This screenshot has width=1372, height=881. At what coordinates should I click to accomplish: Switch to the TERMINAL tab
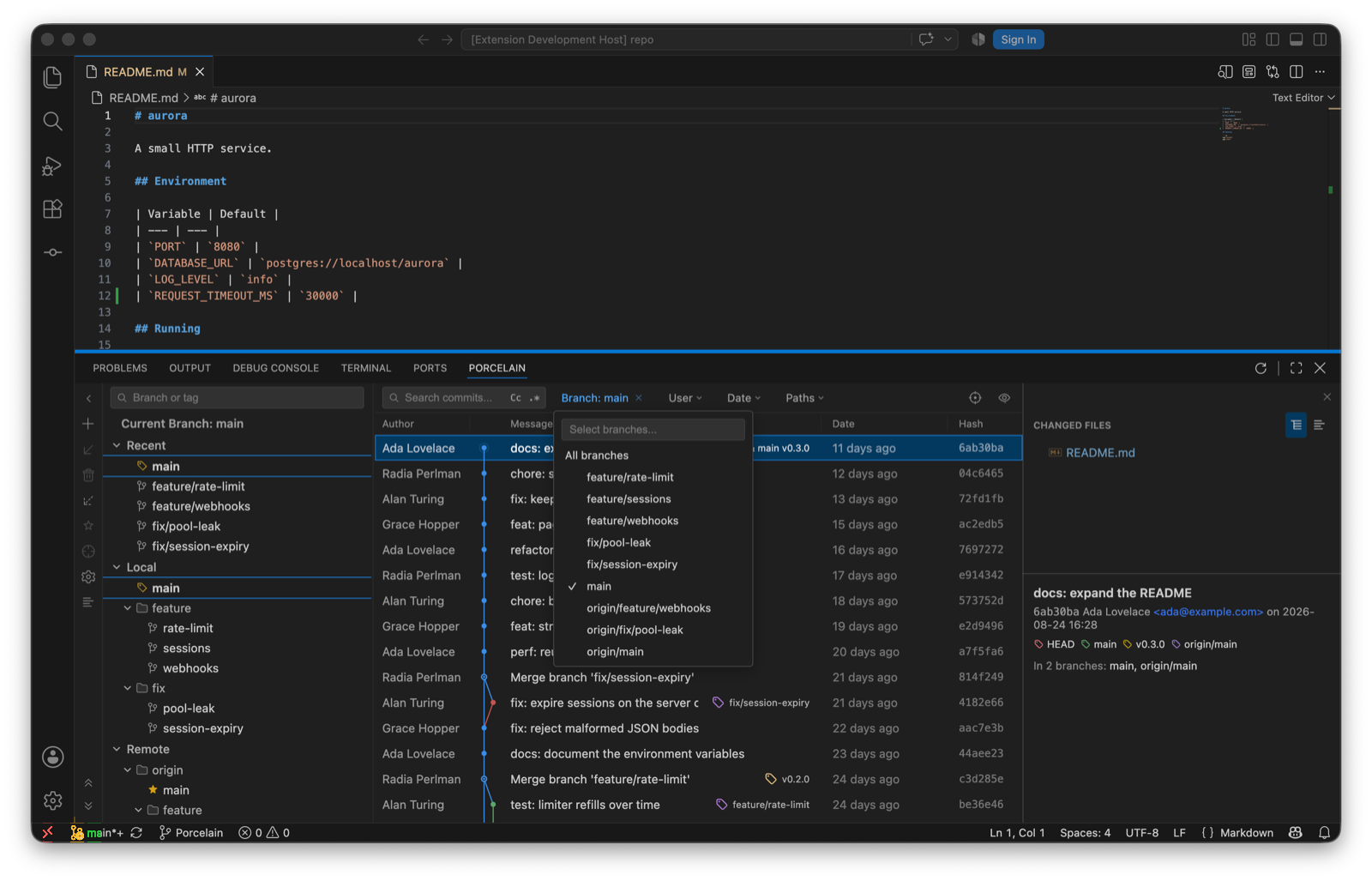click(365, 368)
